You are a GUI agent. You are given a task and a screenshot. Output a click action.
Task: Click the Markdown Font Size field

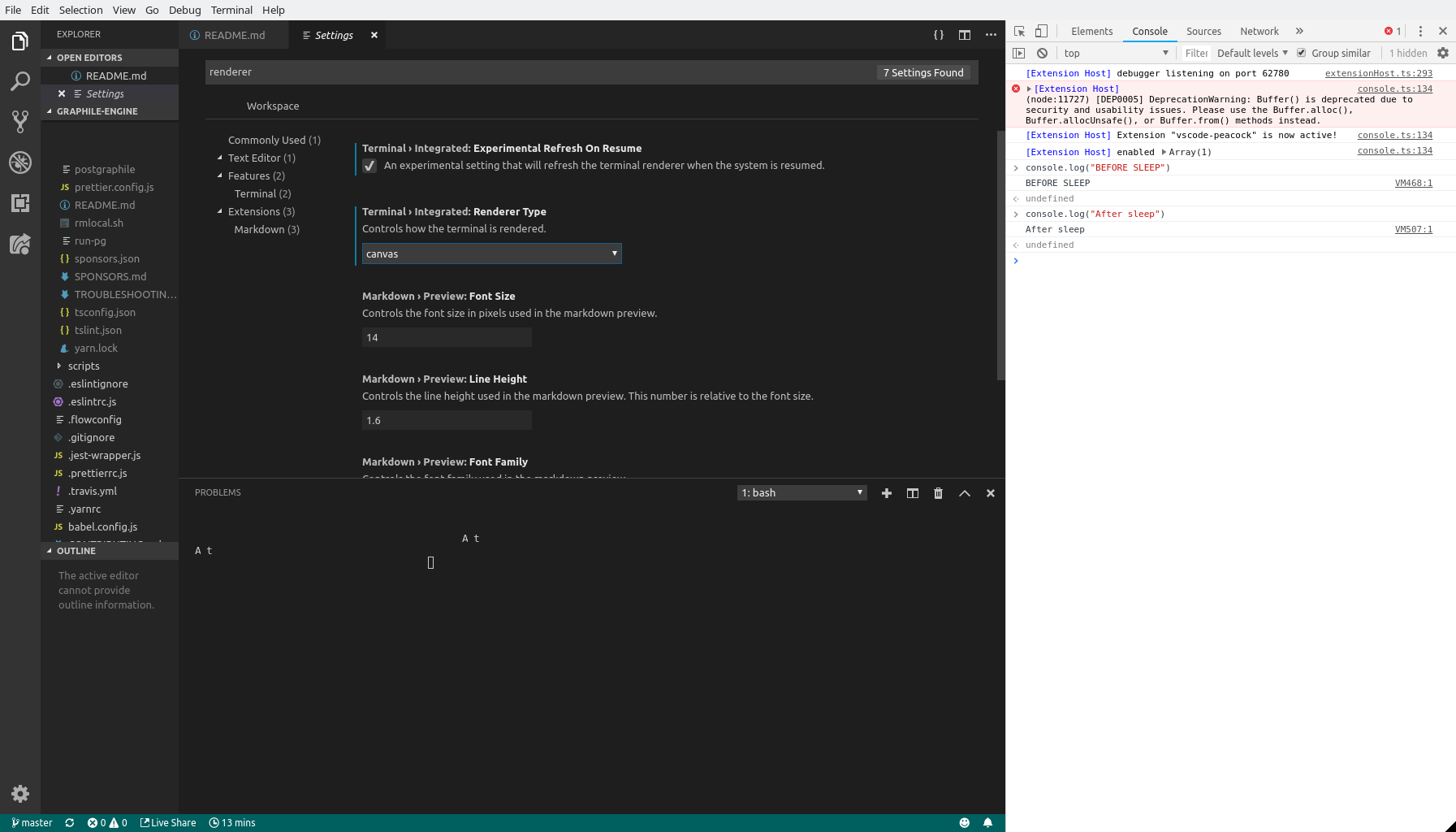point(447,337)
